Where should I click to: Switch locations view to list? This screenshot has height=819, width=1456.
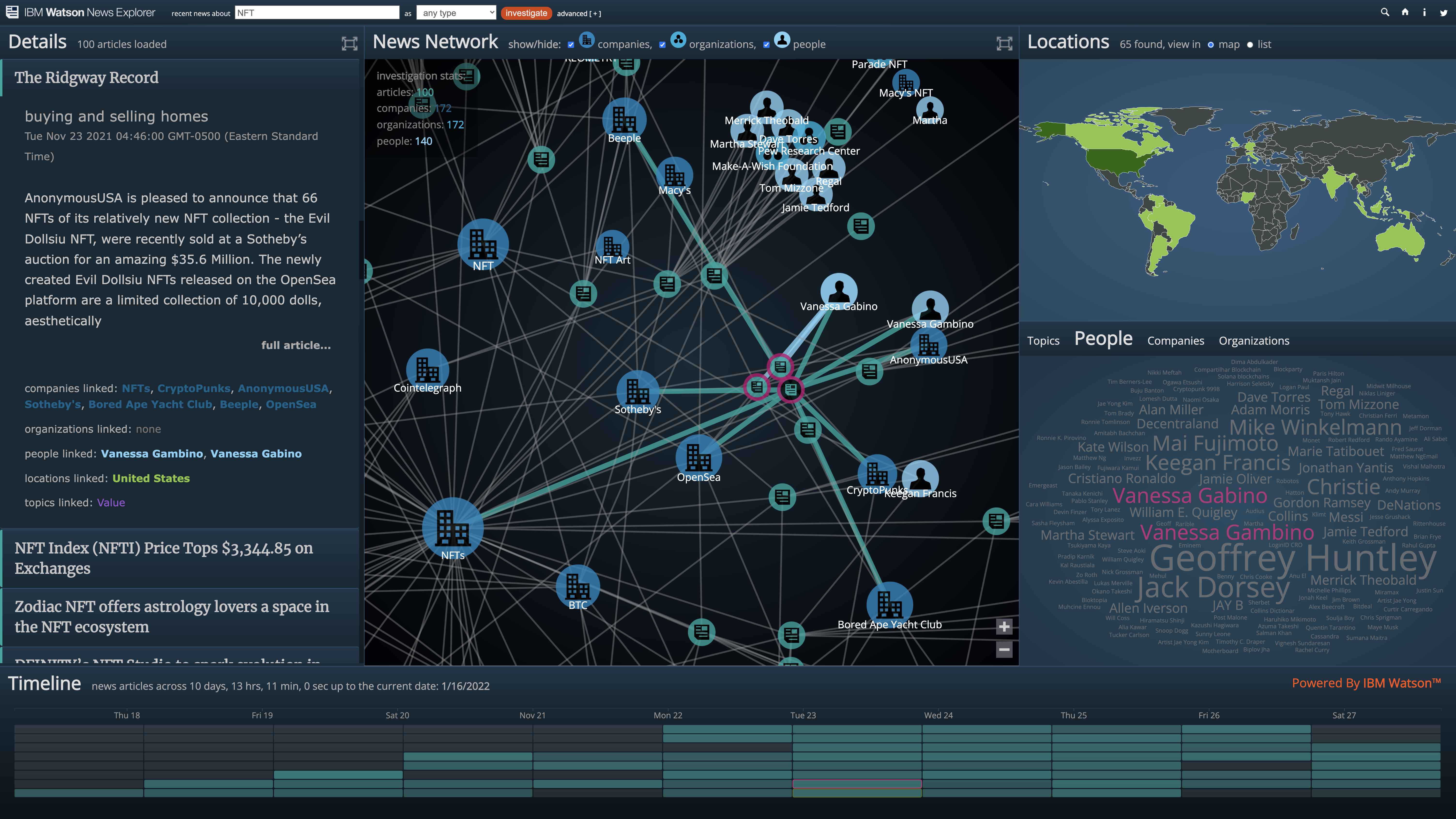1250,45
